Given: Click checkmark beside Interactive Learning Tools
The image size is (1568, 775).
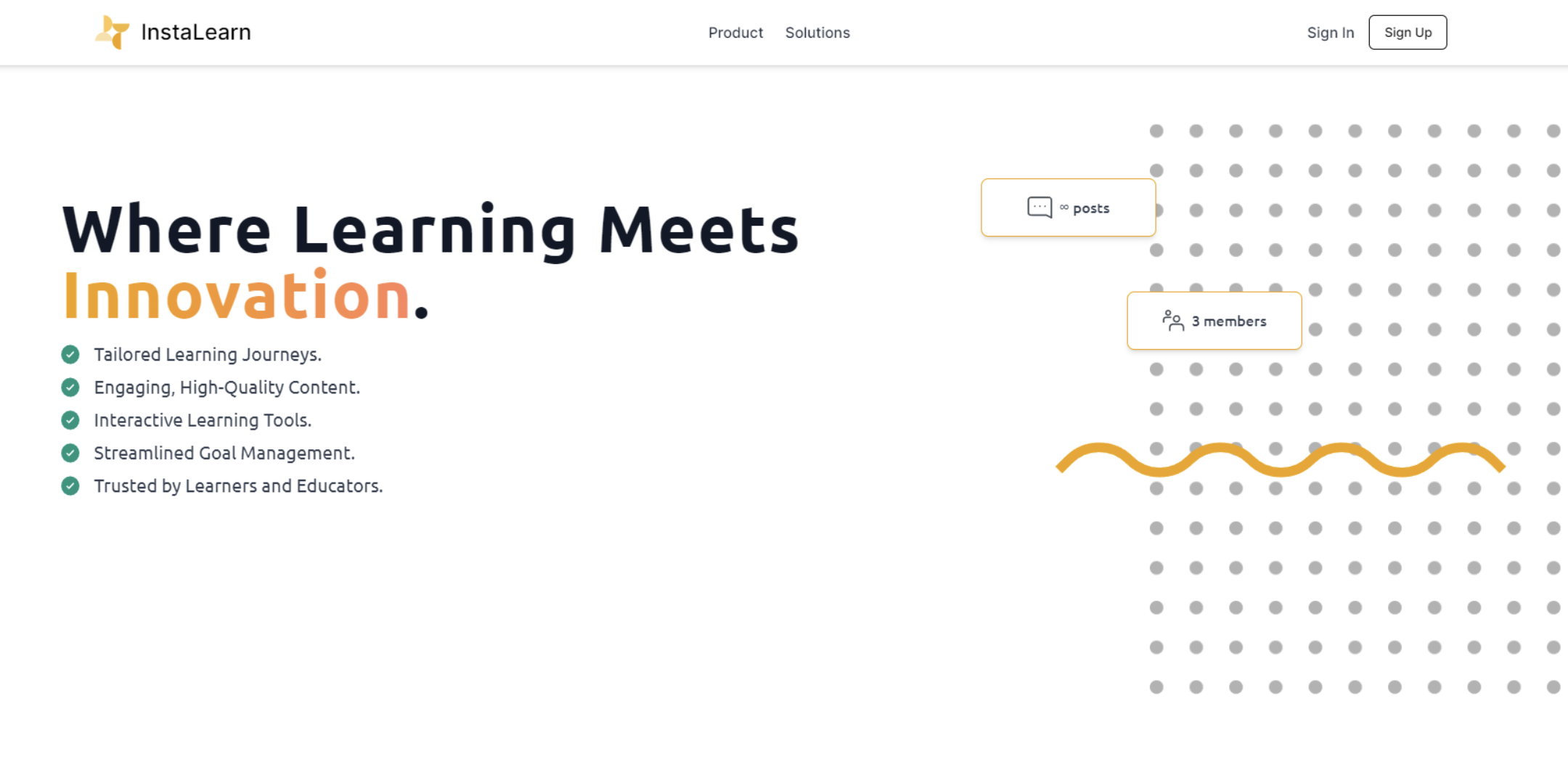Looking at the screenshot, I should [x=70, y=420].
